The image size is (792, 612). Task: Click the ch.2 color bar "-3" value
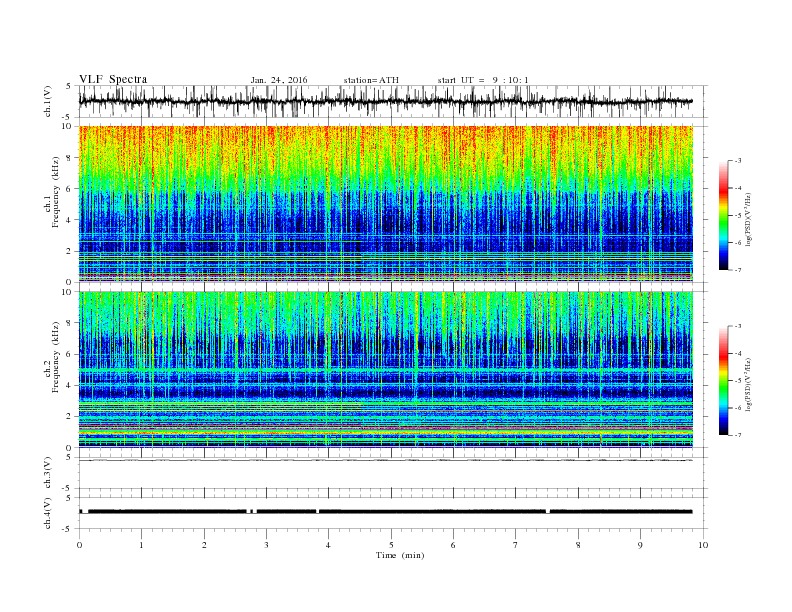(x=737, y=326)
